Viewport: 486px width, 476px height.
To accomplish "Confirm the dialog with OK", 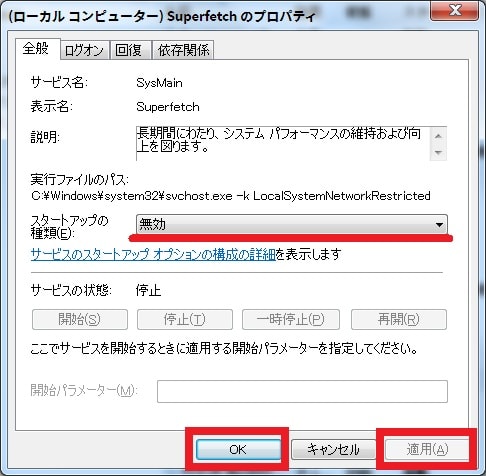I will tap(238, 449).
